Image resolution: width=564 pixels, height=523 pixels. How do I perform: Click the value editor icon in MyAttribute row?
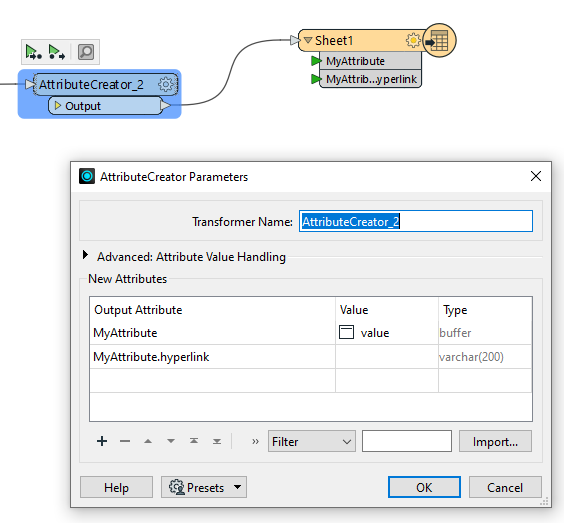[346, 332]
